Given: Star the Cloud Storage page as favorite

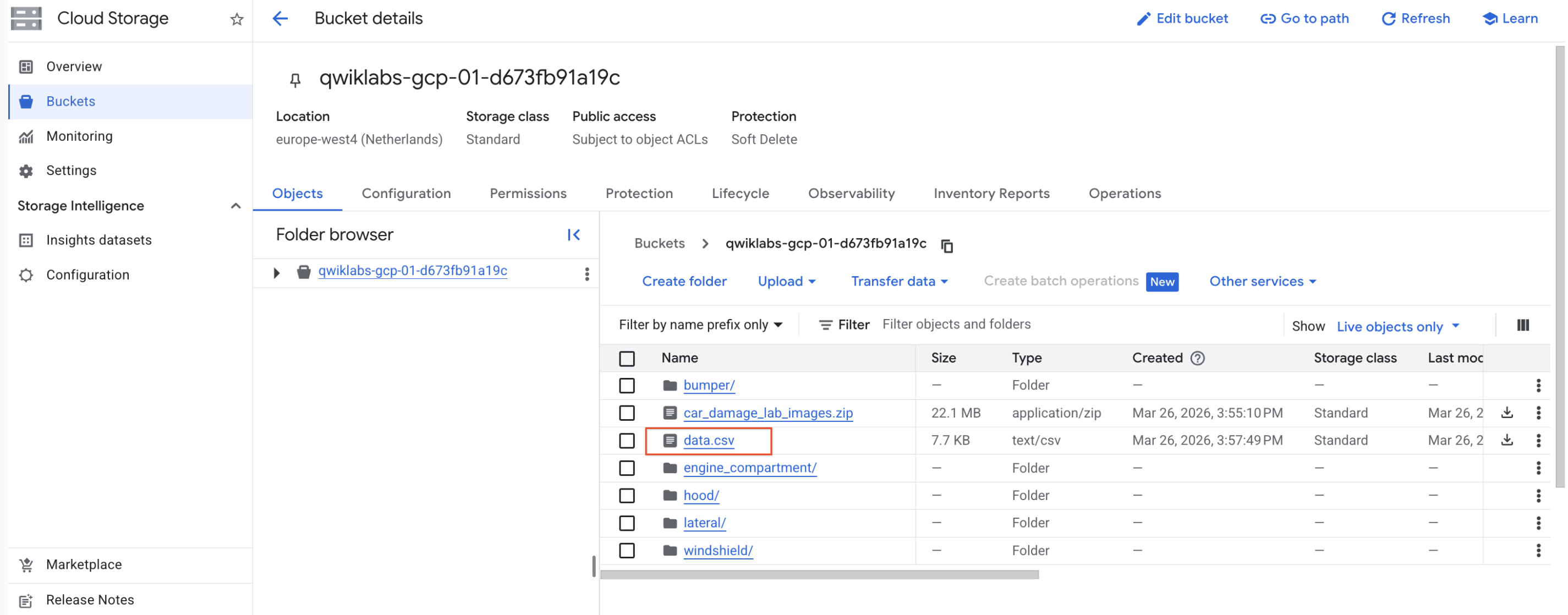Looking at the screenshot, I should pyautogui.click(x=237, y=20).
